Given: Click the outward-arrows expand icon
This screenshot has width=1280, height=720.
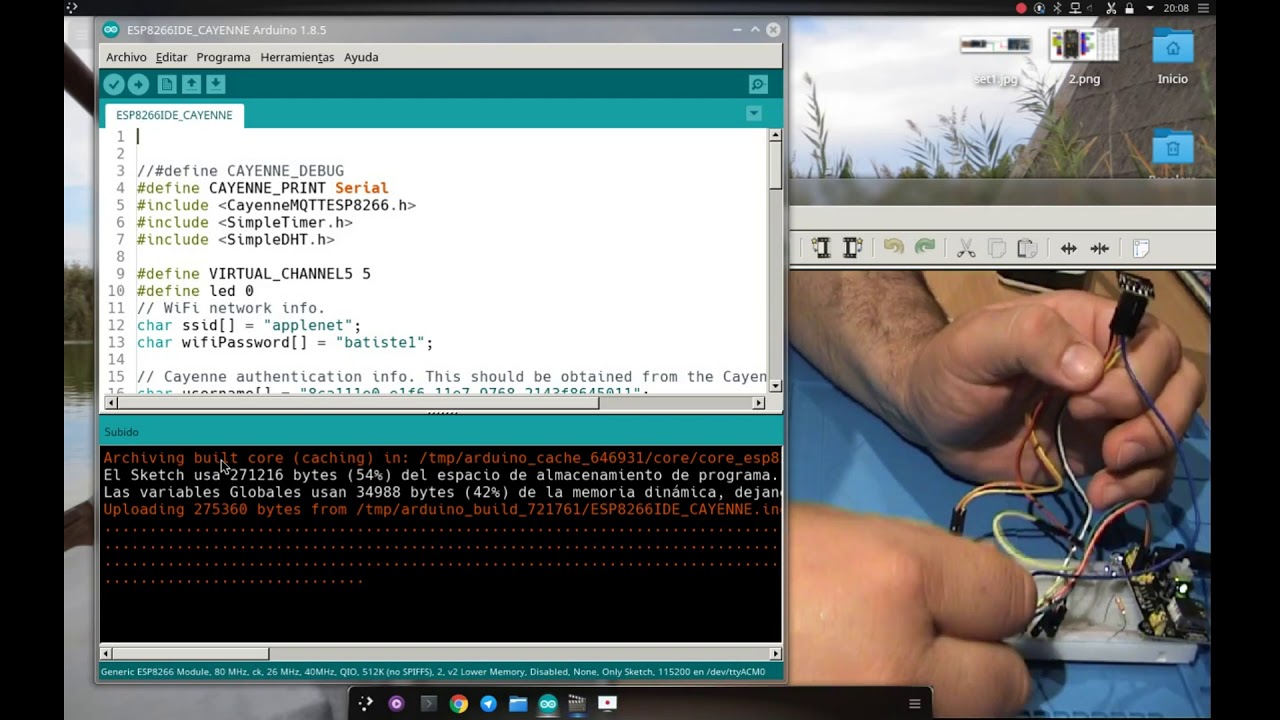Looking at the screenshot, I should pyautogui.click(x=1068, y=248).
